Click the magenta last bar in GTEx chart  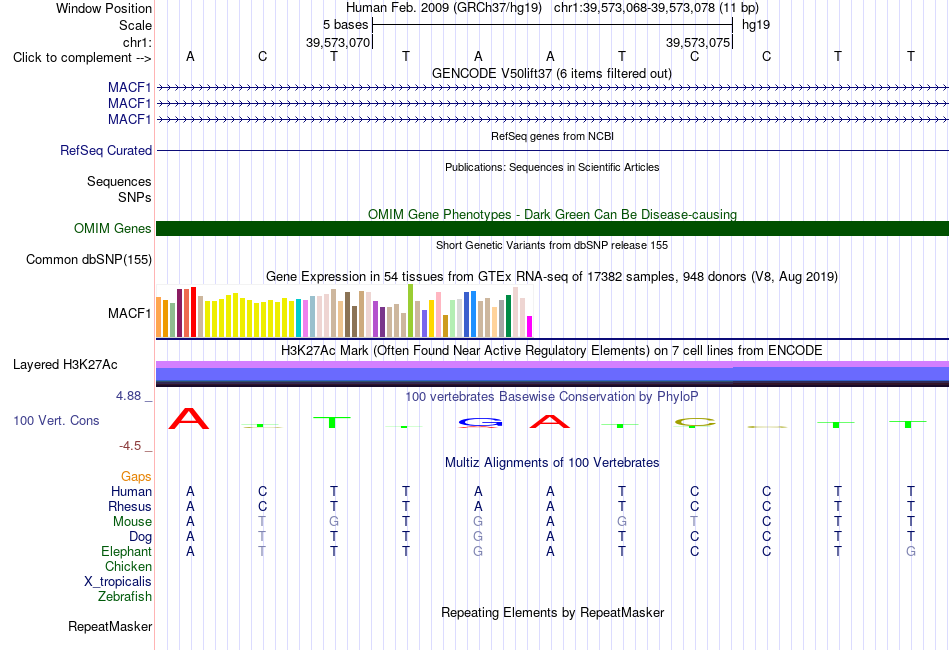click(529, 327)
